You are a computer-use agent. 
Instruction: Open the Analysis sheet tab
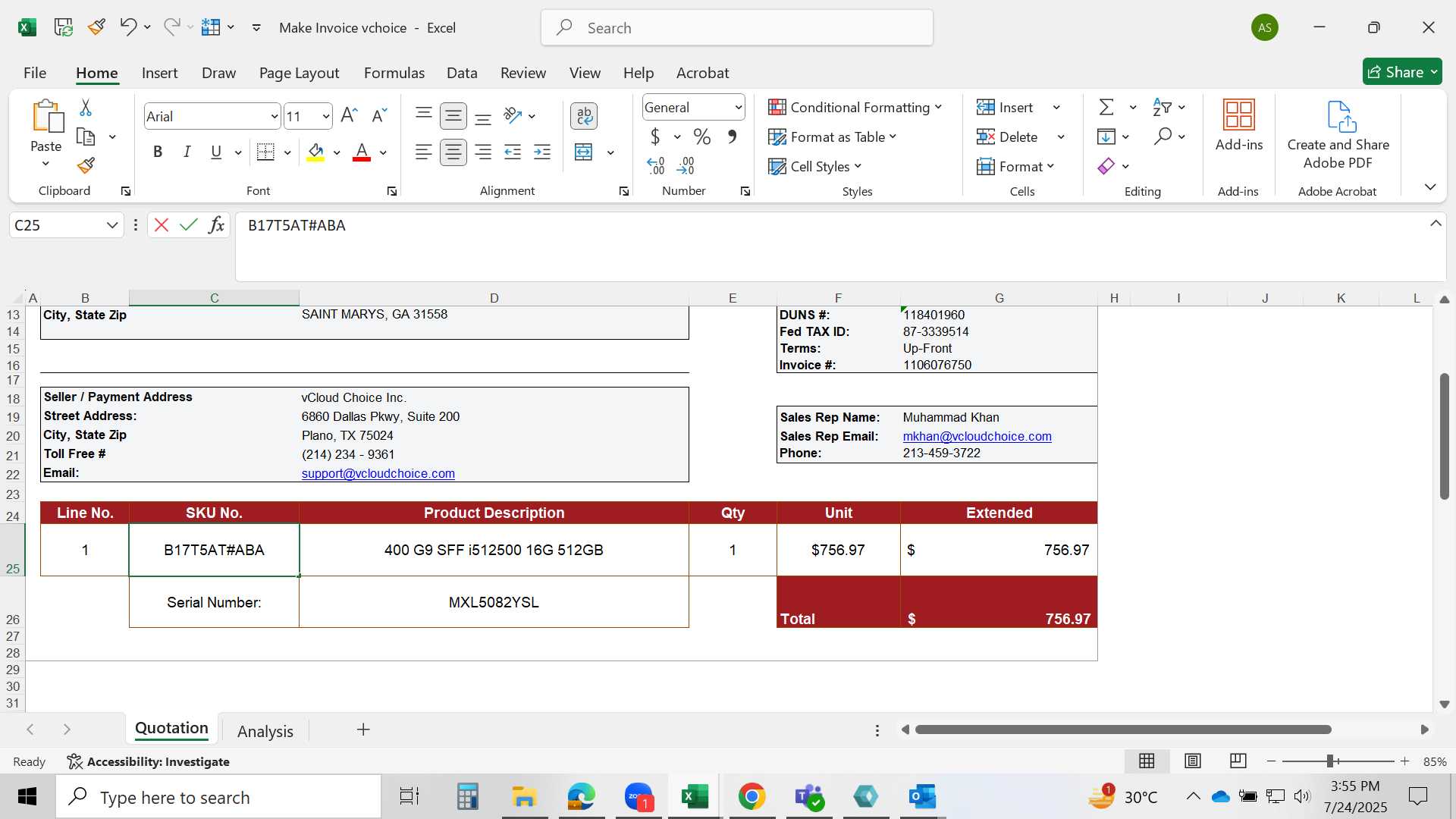coord(265,731)
